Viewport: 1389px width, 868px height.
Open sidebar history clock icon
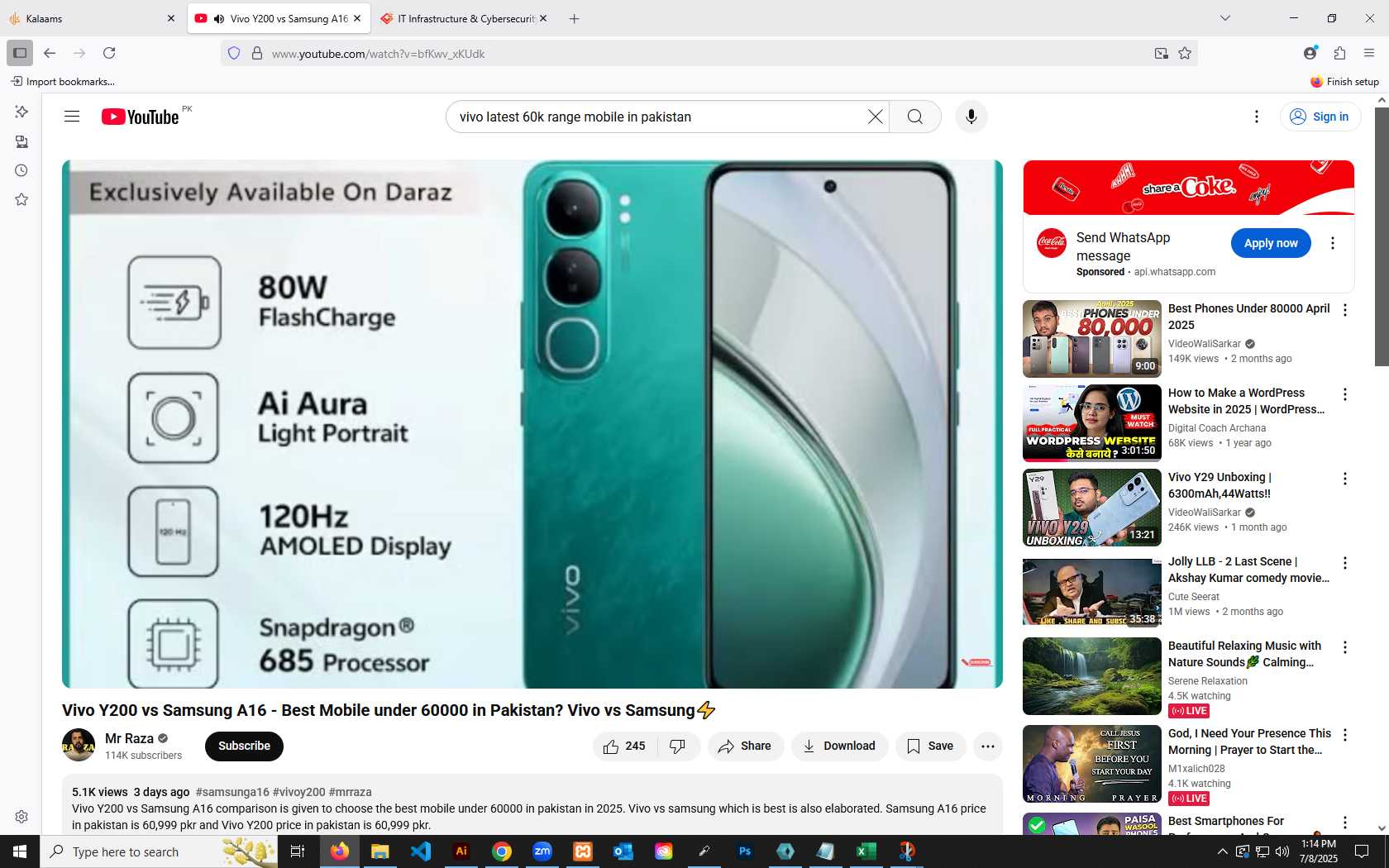point(21,170)
